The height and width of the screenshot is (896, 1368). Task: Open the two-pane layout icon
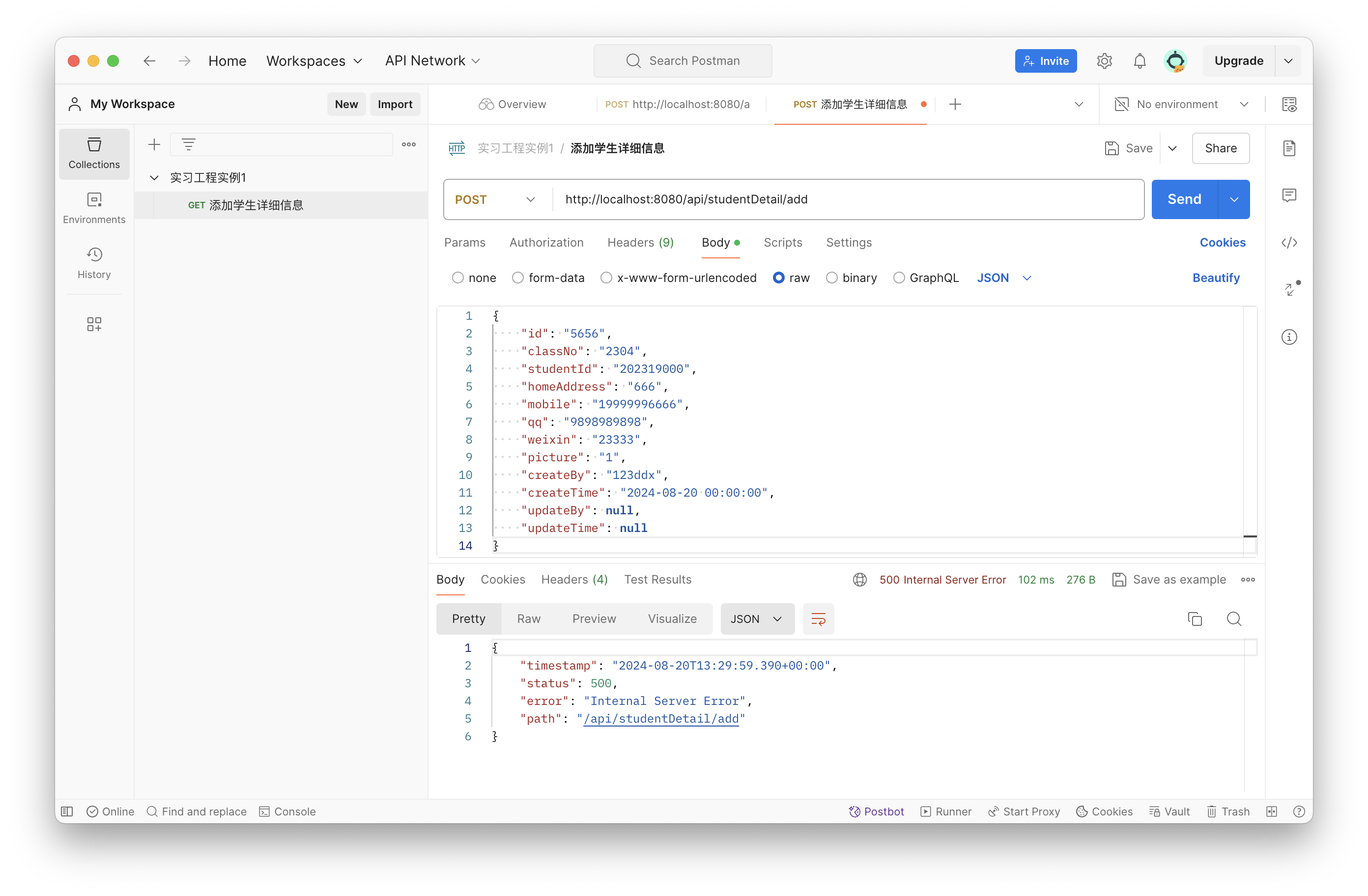point(1271,812)
